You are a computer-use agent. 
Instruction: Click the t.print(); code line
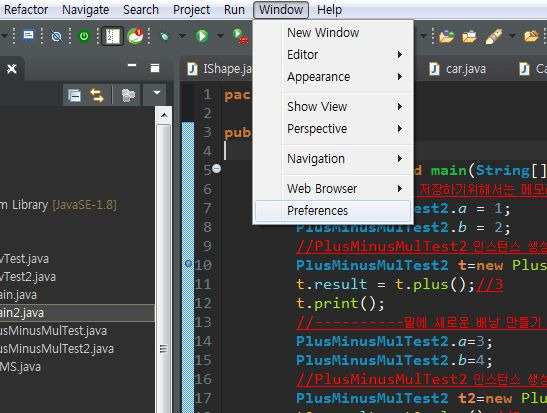click(x=340, y=303)
